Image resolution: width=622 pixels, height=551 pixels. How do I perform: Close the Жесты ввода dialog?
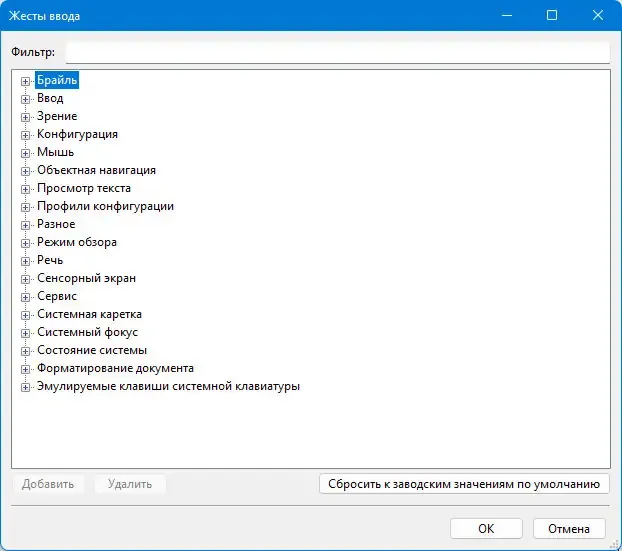598,15
